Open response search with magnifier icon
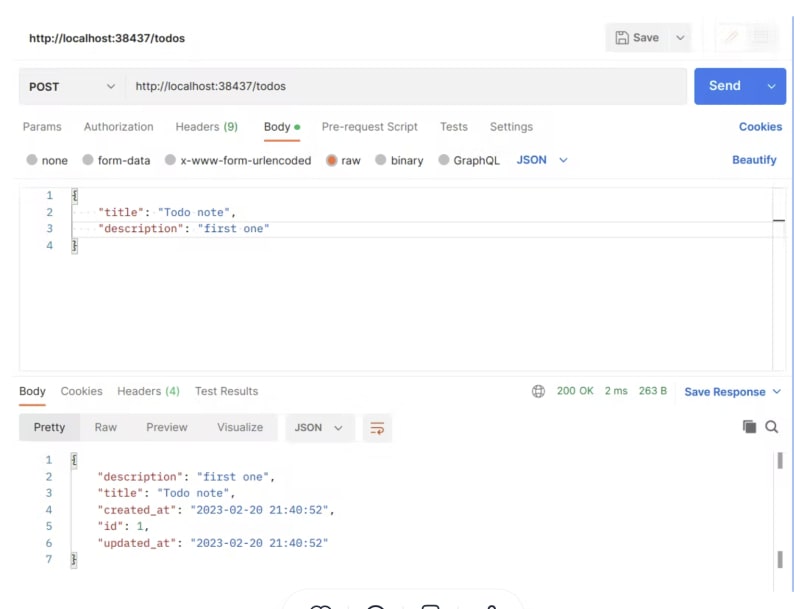Viewport: 800px width, 609px height. (x=772, y=427)
